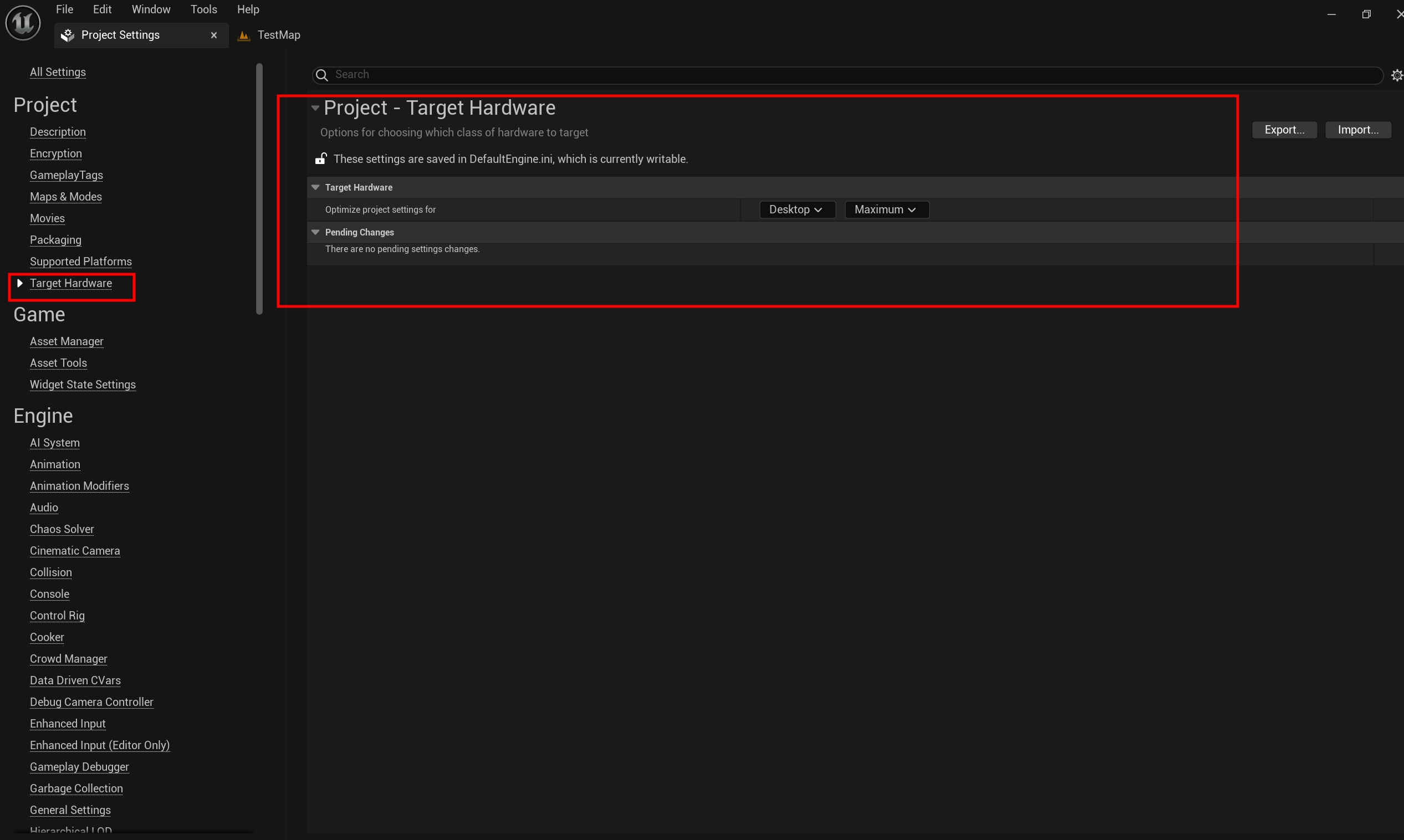Restore down the editor window
1404x840 pixels.
click(x=1366, y=14)
